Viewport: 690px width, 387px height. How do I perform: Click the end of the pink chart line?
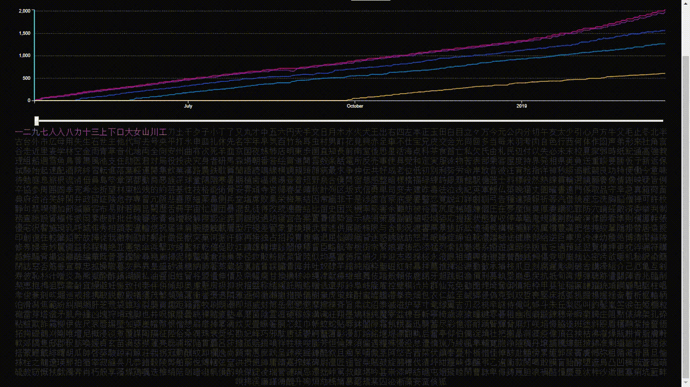click(663, 11)
